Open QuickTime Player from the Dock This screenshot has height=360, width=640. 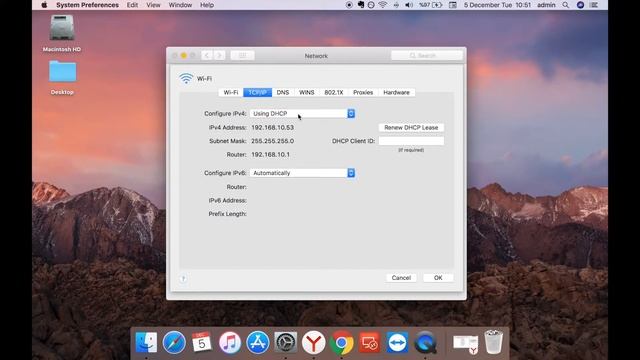coord(425,342)
